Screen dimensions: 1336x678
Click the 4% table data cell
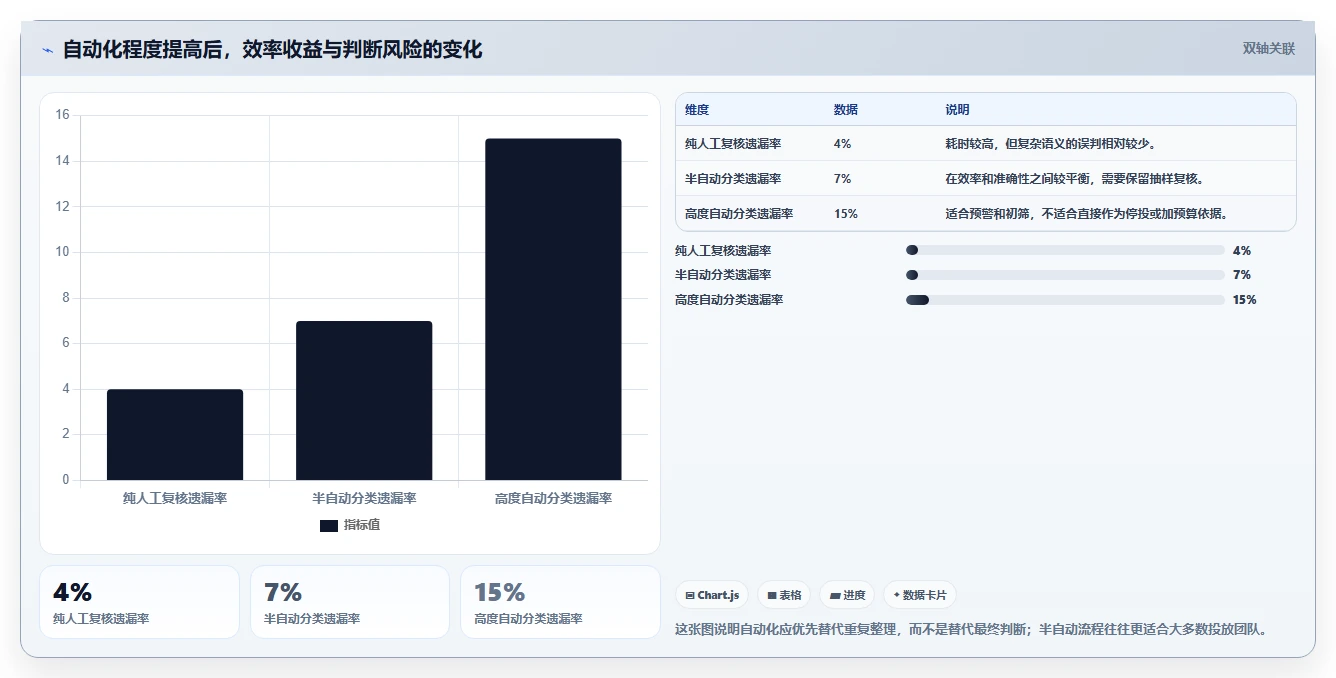(x=842, y=144)
